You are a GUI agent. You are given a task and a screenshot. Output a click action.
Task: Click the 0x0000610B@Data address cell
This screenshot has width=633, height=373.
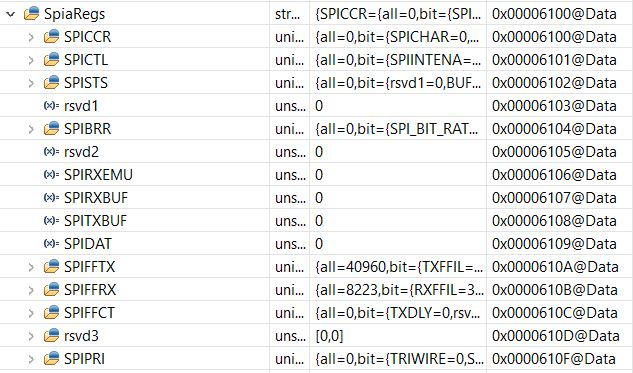click(555, 290)
